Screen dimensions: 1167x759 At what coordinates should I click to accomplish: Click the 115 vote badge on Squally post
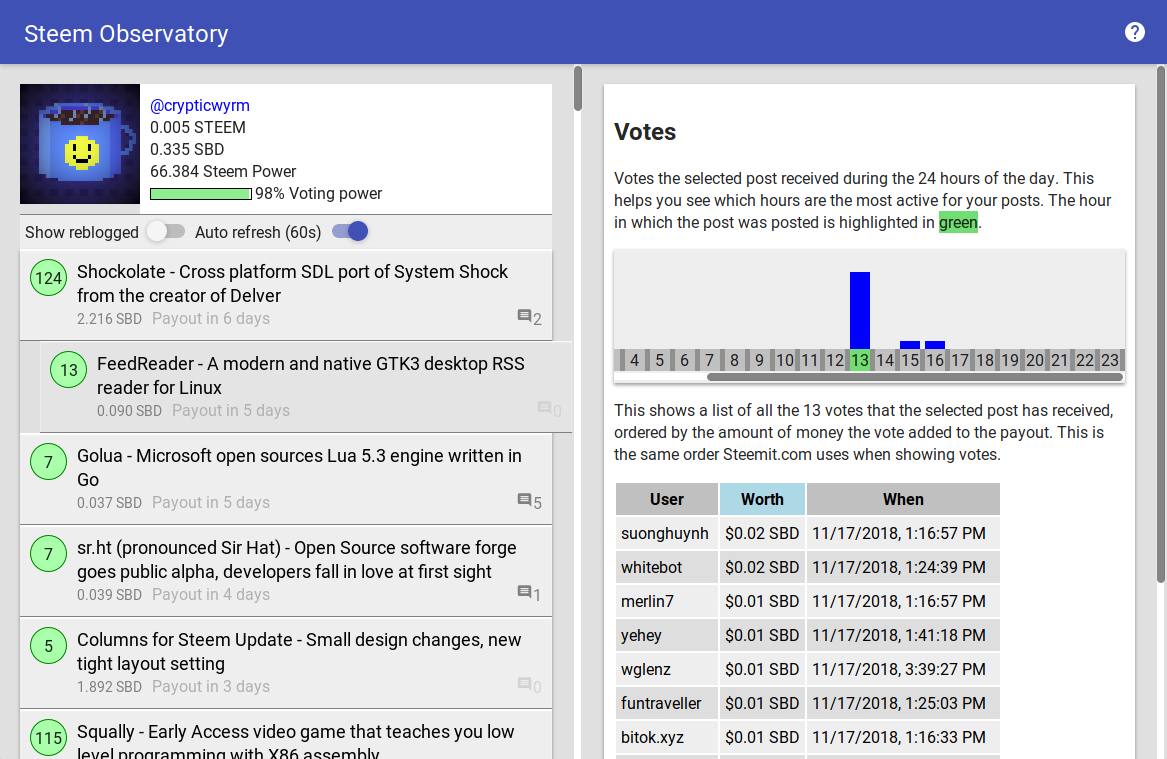tap(48, 737)
